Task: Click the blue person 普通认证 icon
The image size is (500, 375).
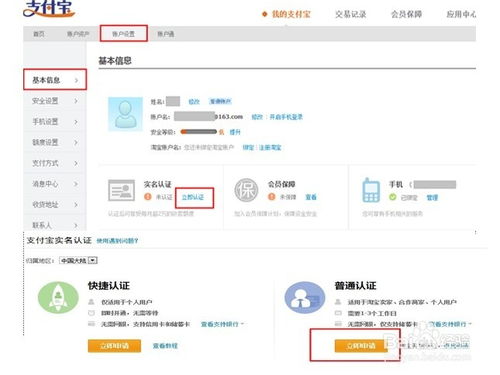Action: [x=305, y=297]
